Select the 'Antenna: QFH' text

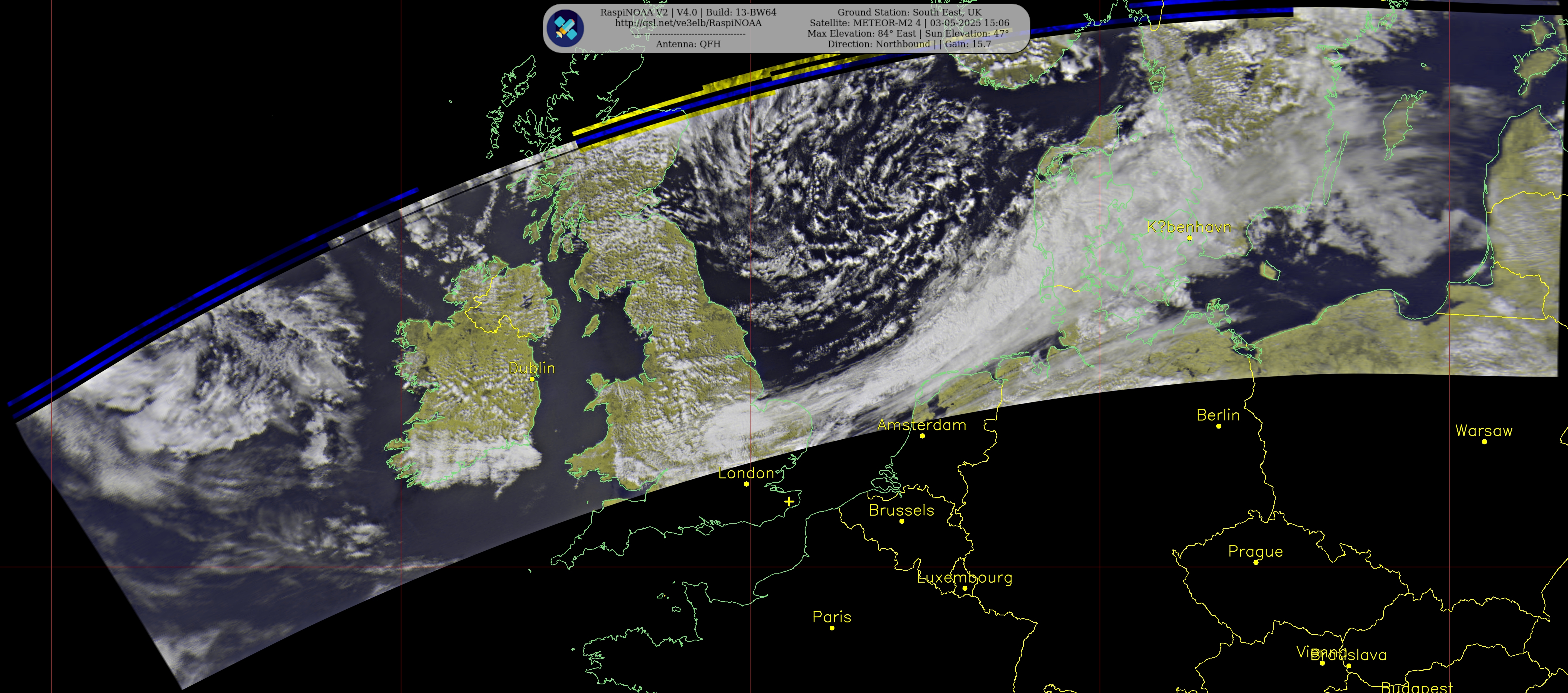click(x=688, y=44)
